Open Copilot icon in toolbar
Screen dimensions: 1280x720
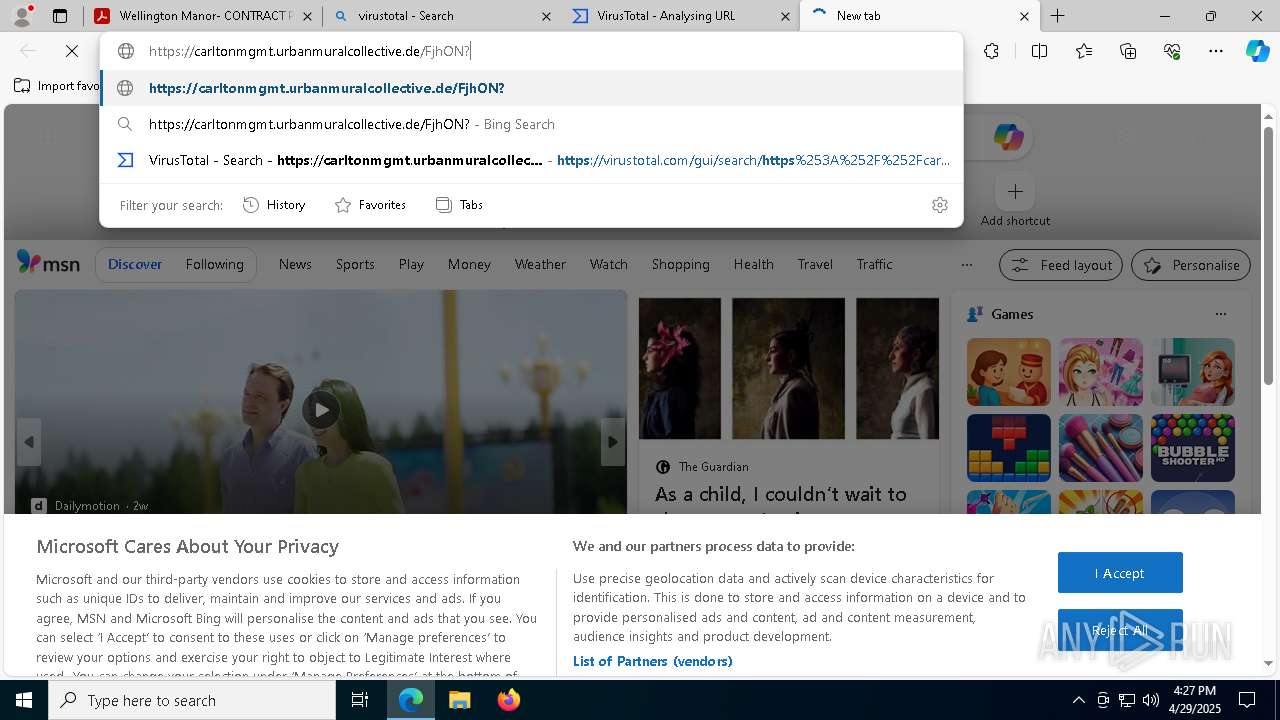pyautogui.click(x=1258, y=51)
